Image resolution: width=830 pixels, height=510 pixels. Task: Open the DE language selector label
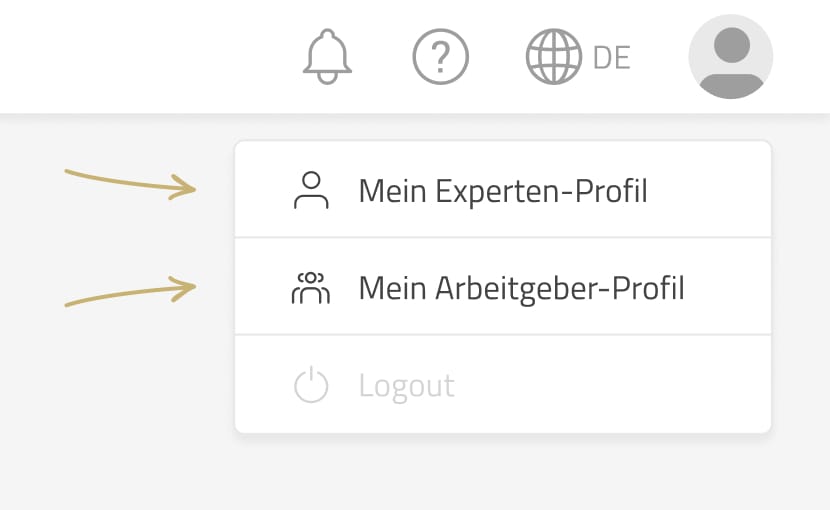coord(612,58)
